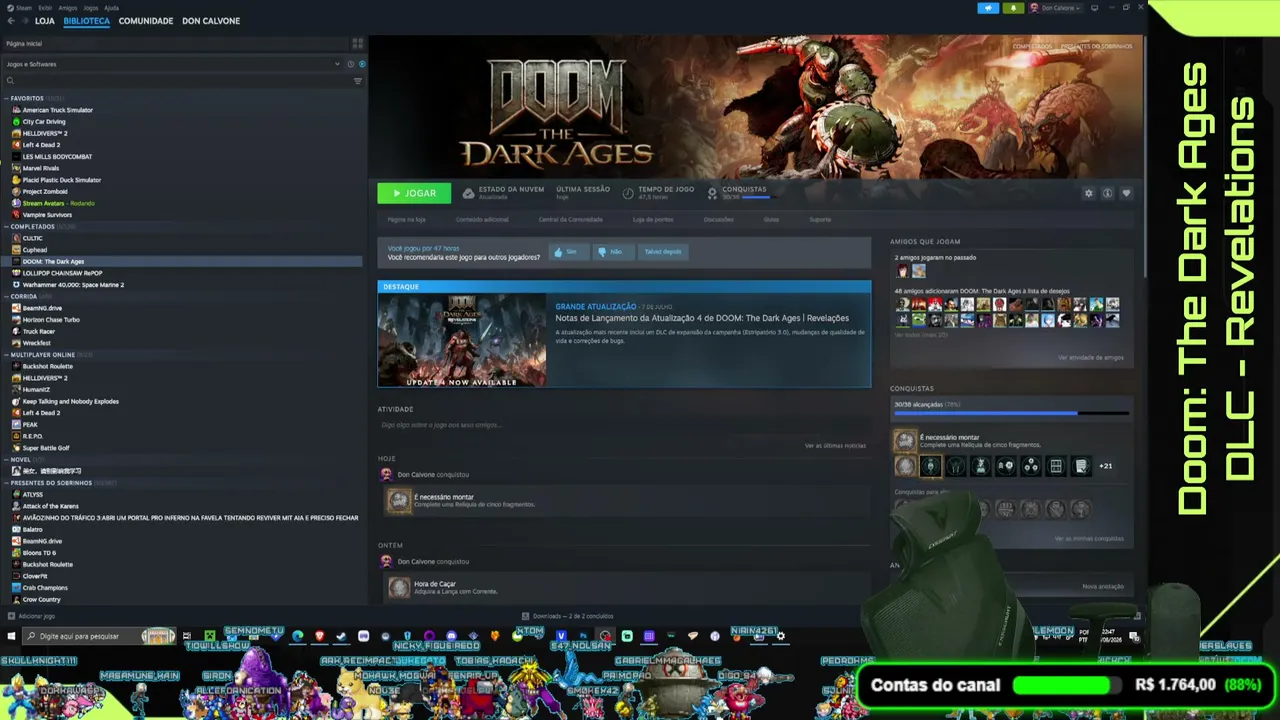Select Warhammer 40,000: Space Marine 2
1280x720 pixels.
tap(73, 285)
